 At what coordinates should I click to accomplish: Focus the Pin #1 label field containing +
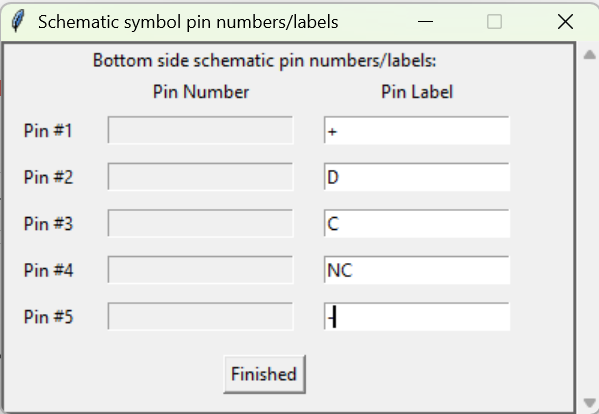417,130
